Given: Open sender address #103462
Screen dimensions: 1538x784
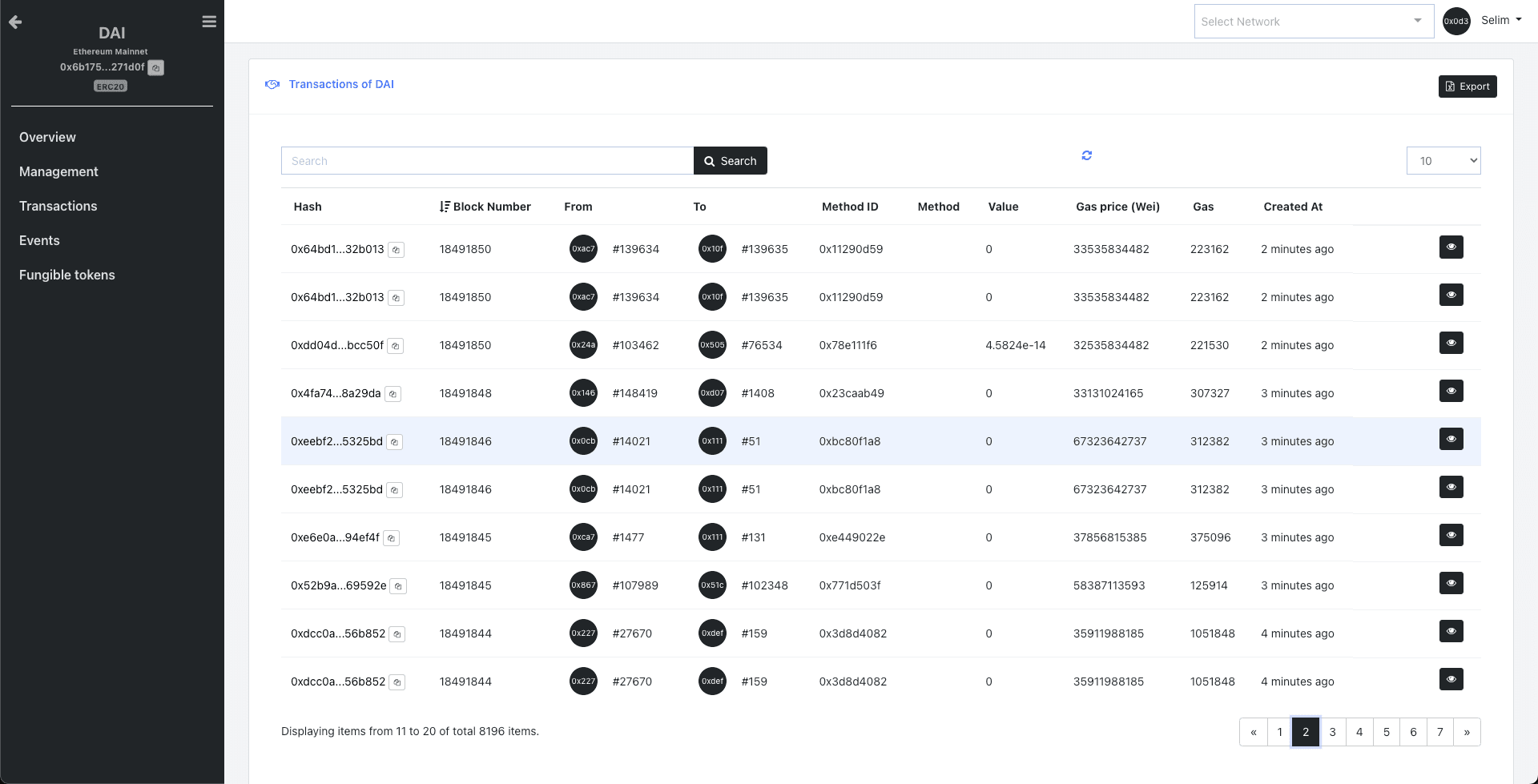Looking at the screenshot, I should 635,345.
